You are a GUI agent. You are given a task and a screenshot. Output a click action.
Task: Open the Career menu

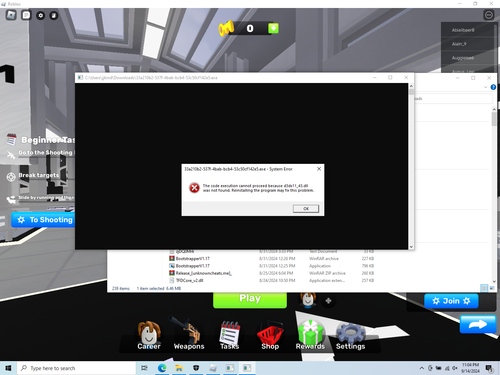(149, 335)
